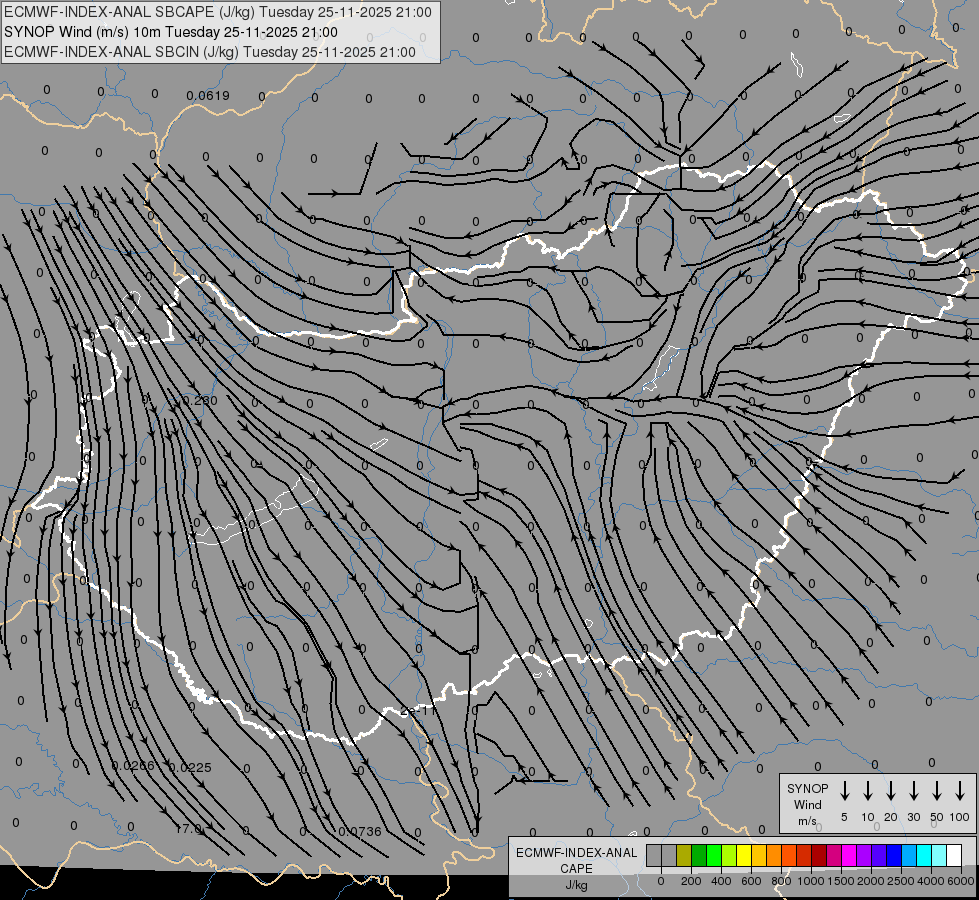Viewport: 979px width, 900px height.
Task: Select the yellow-green CAPE legend swatch
Action: coord(729,855)
